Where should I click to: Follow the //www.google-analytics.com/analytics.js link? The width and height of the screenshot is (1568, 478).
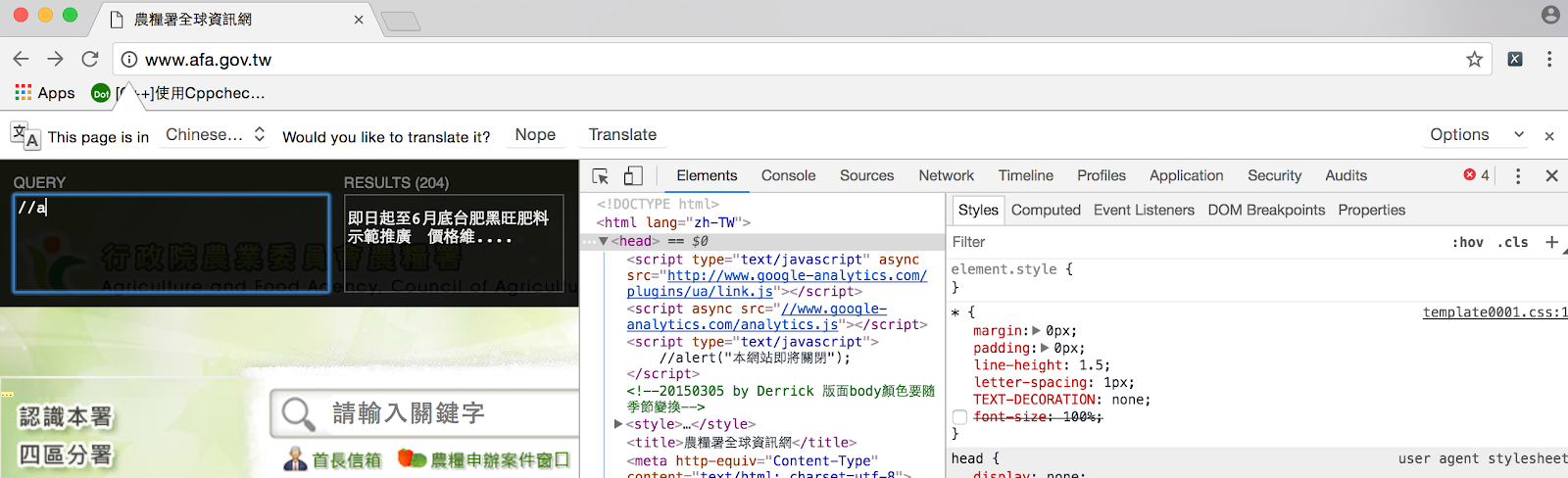[756, 316]
